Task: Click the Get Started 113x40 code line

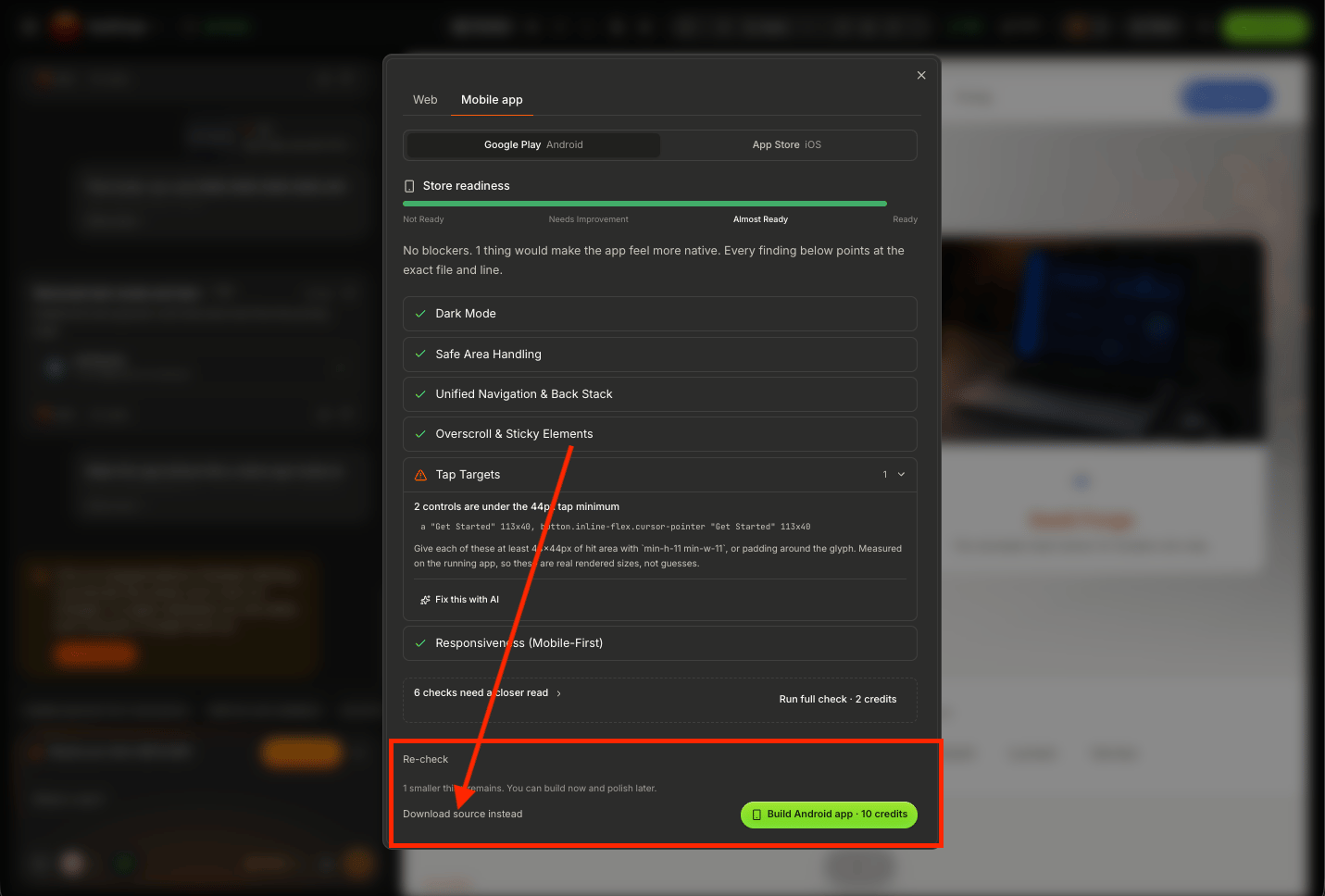Action: pyautogui.click(x=616, y=527)
